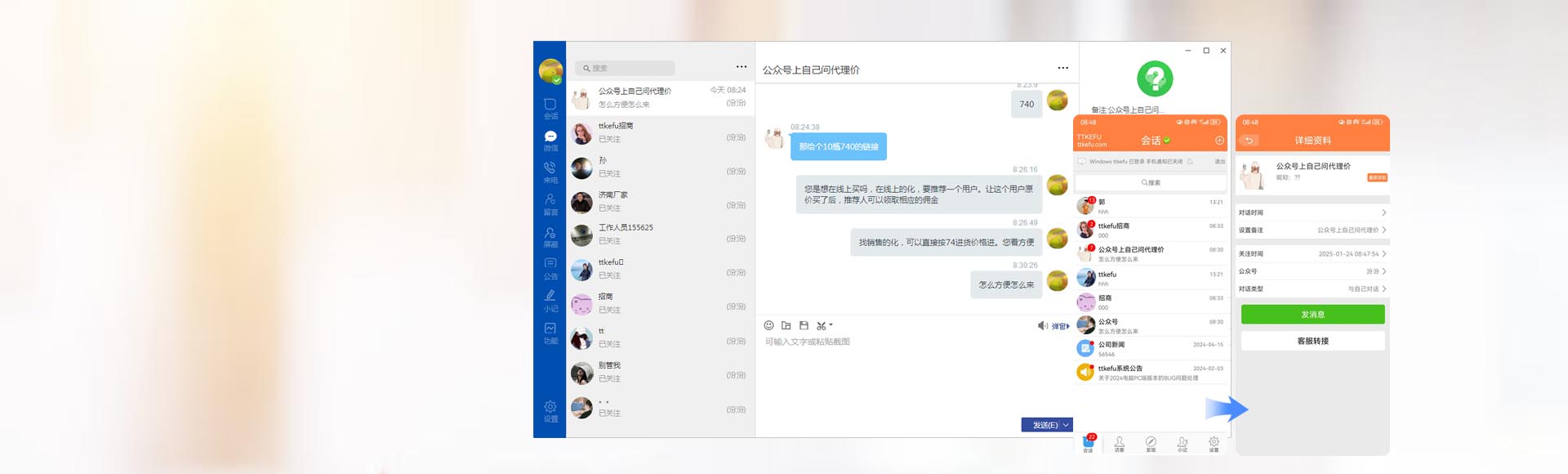Click the folder icon to send a file
The width and height of the screenshot is (1568, 474).
pyautogui.click(x=786, y=325)
